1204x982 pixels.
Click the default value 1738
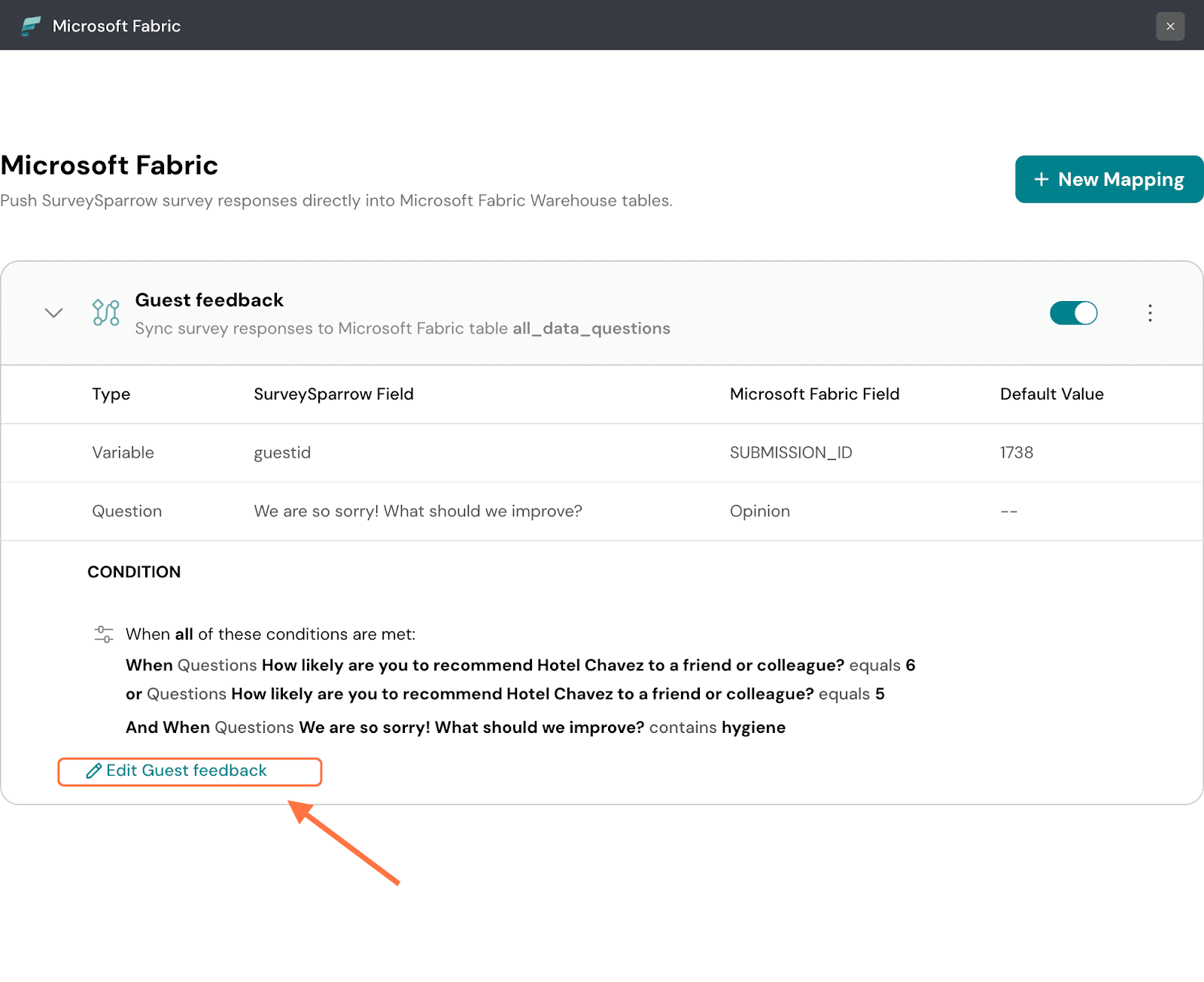coord(1016,453)
